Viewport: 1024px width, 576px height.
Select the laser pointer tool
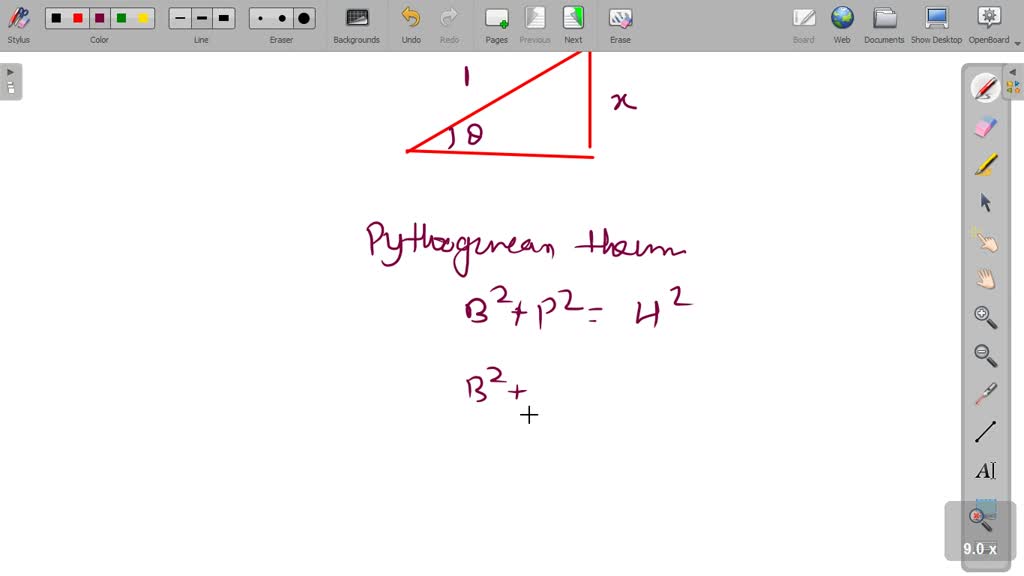point(985,393)
